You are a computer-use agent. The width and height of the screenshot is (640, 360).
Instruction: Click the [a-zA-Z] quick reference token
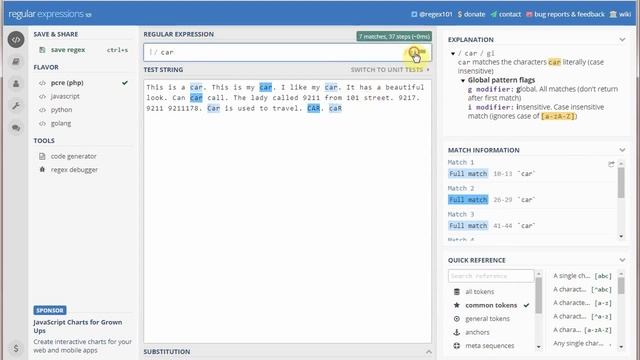pyautogui.click(x=582, y=330)
